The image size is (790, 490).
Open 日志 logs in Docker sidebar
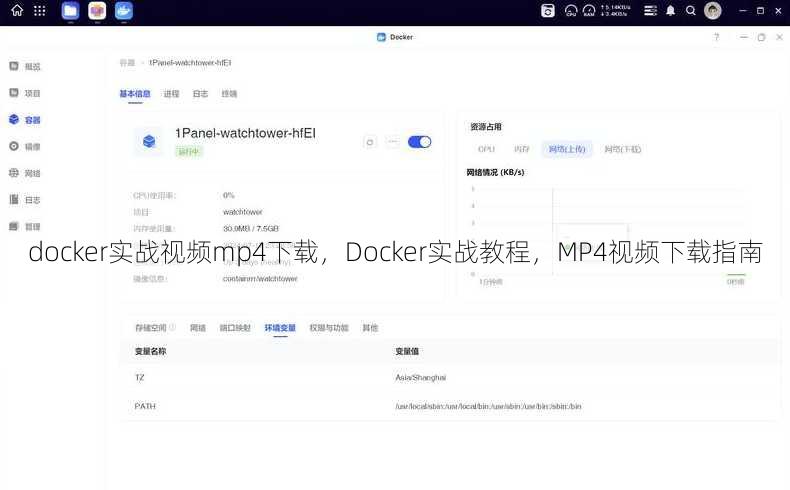pos(25,200)
